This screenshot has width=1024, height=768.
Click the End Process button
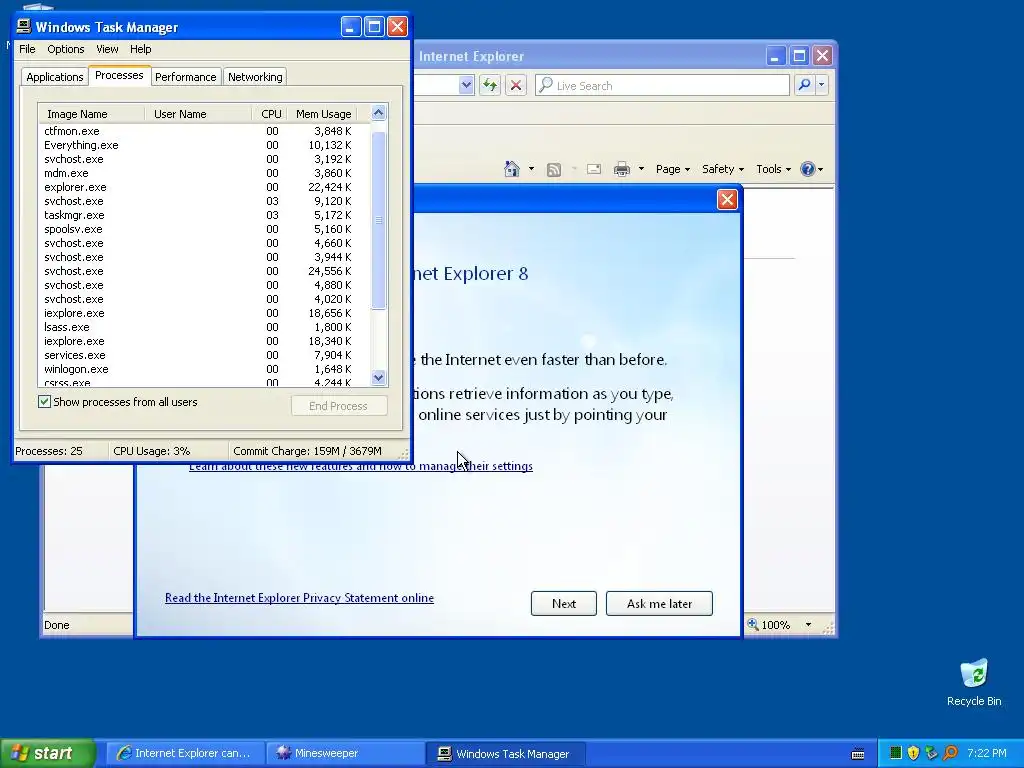[x=338, y=406]
